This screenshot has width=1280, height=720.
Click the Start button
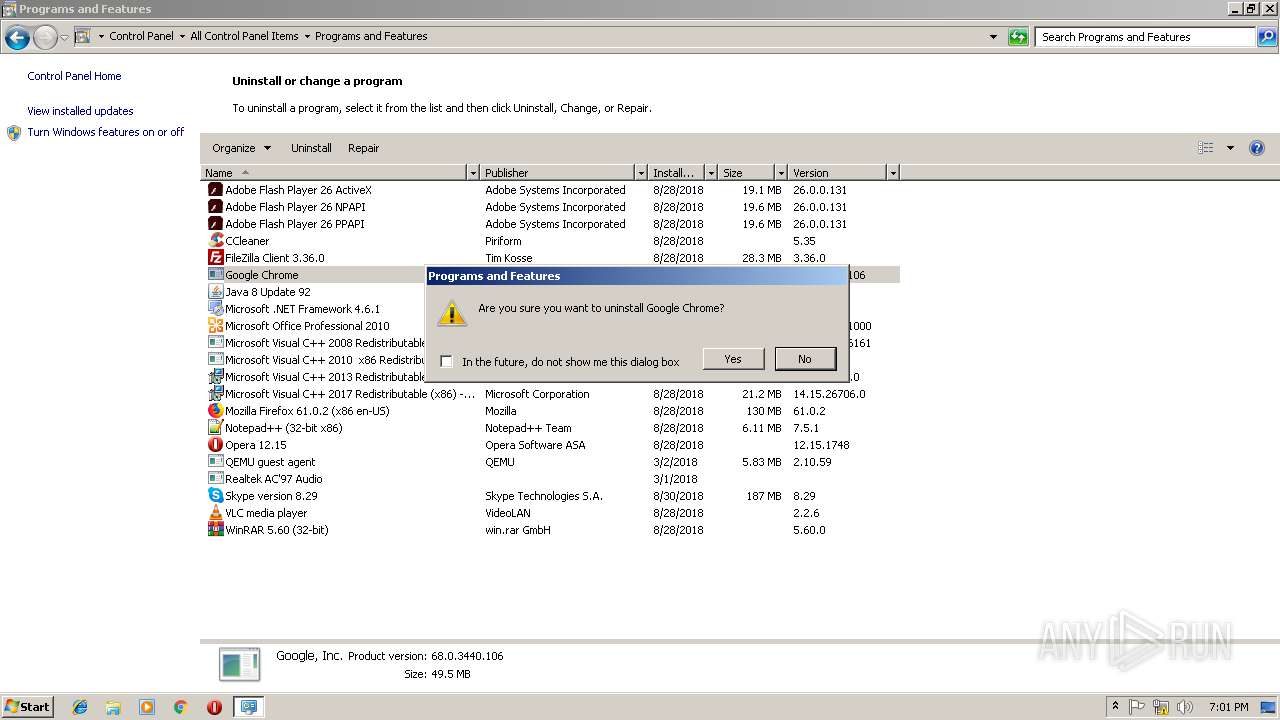28,707
